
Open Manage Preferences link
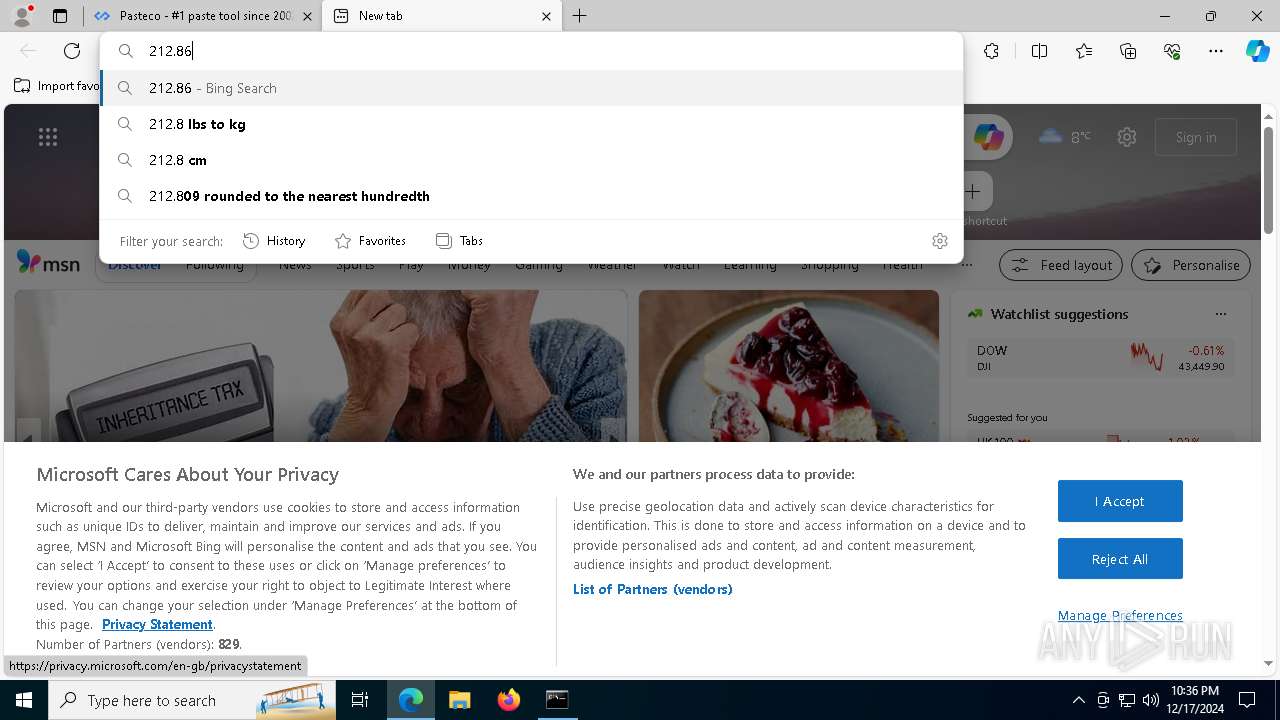(1120, 616)
